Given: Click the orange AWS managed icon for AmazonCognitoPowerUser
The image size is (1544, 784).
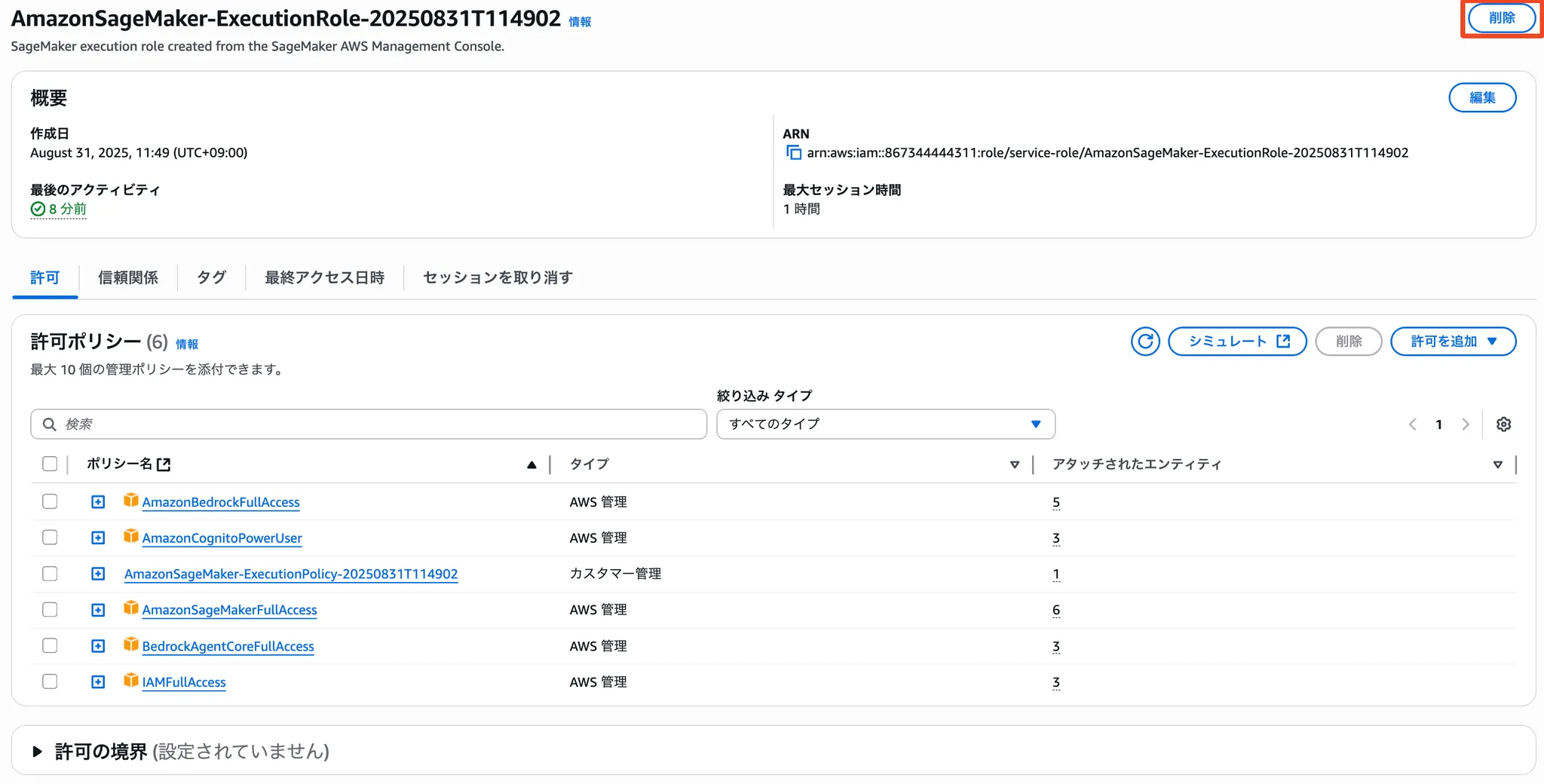Looking at the screenshot, I should tap(131, 536).
